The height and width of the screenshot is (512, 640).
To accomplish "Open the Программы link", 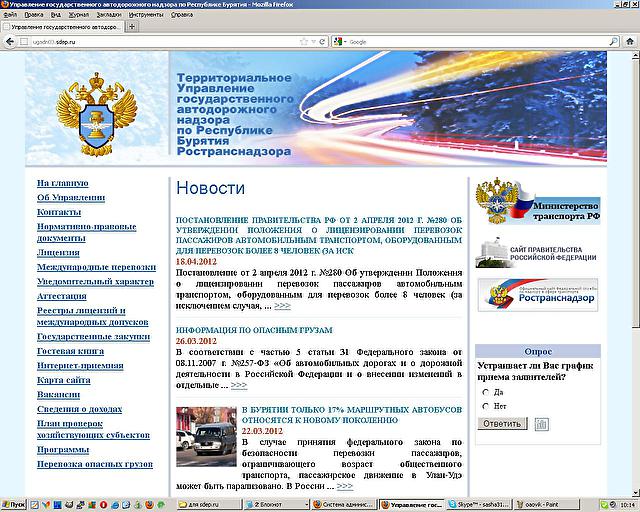I will coord(63,450).
